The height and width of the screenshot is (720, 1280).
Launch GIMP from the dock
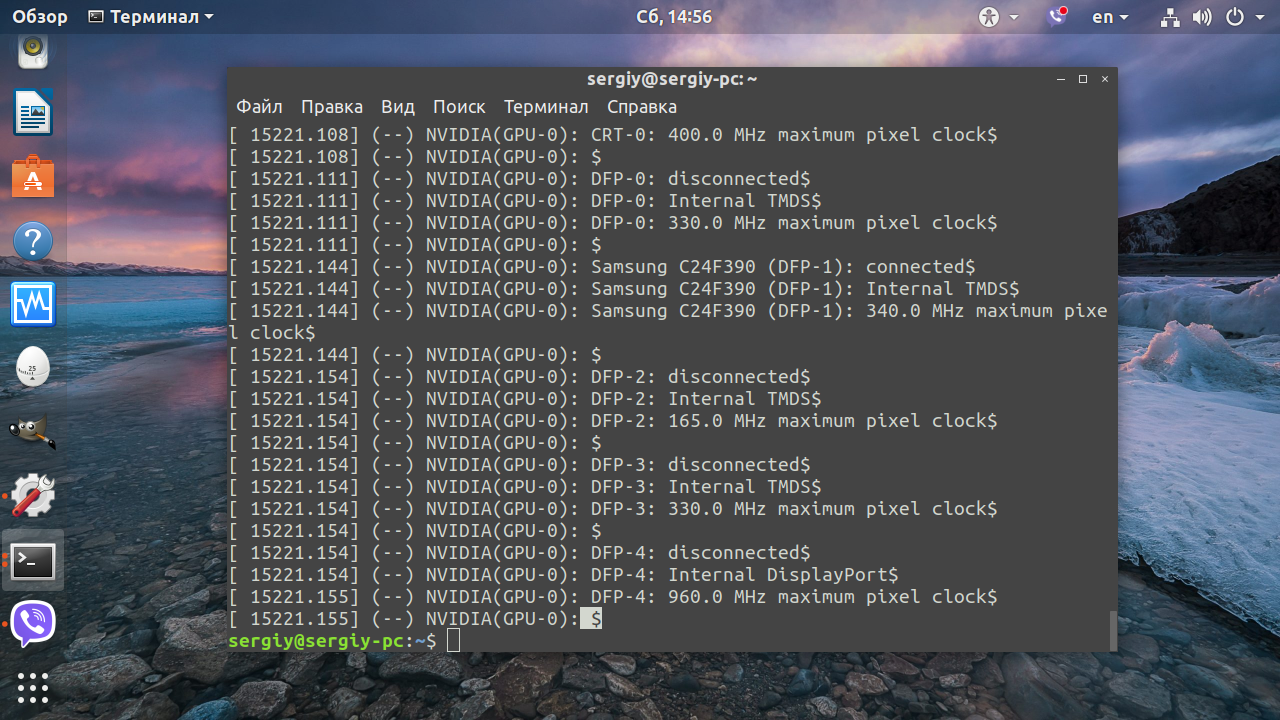(x=33, y=432)
